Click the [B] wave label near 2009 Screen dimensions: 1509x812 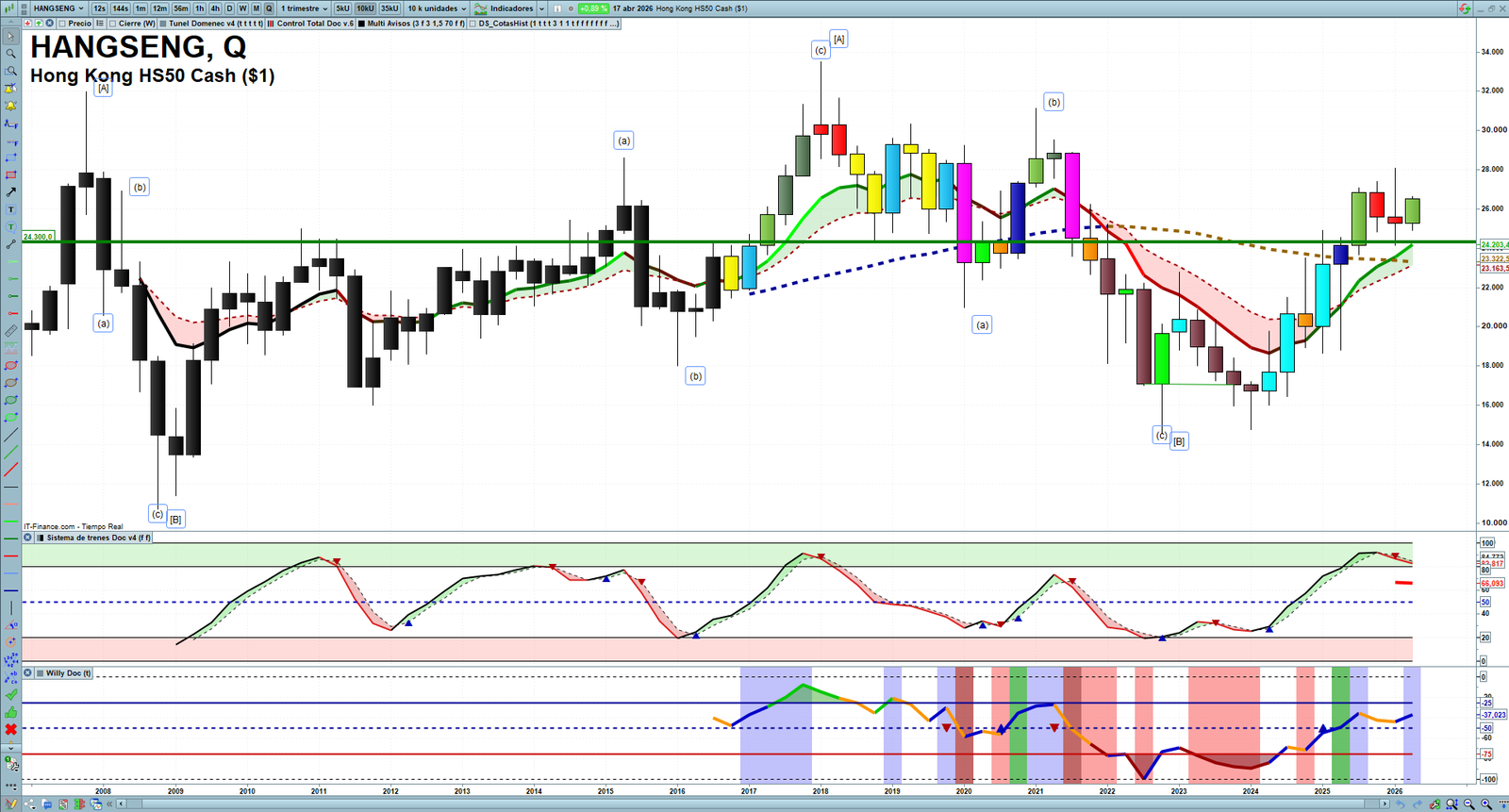tap(175, 520)
